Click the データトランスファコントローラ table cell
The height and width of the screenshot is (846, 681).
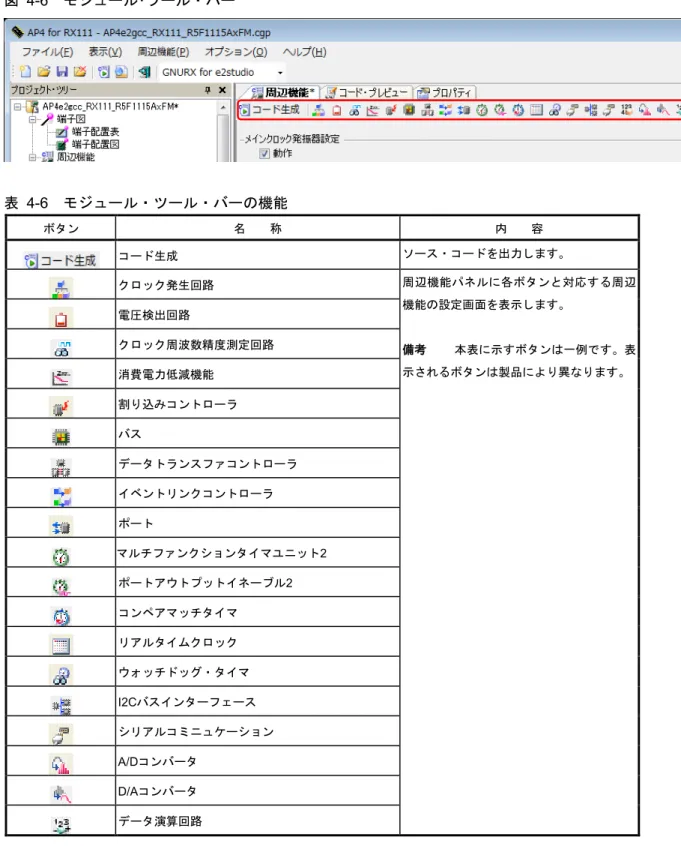click(x=257, y=463)
